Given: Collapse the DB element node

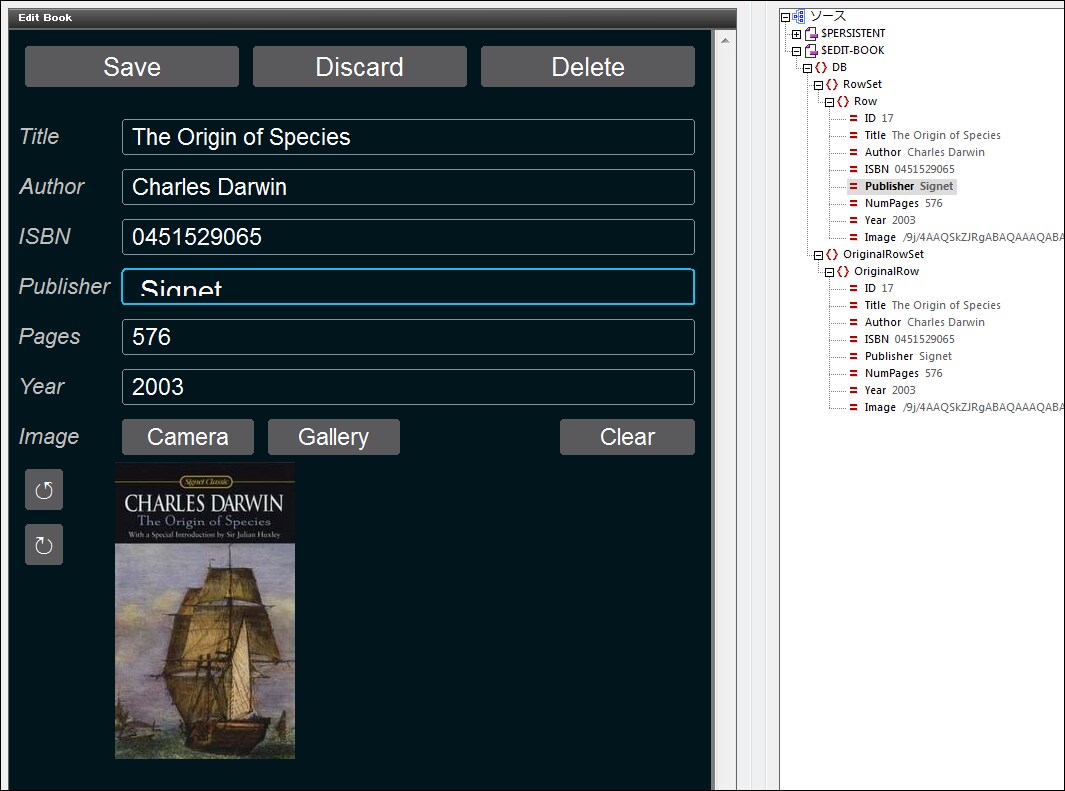Looking at the screenshot, I should (808, 68).
